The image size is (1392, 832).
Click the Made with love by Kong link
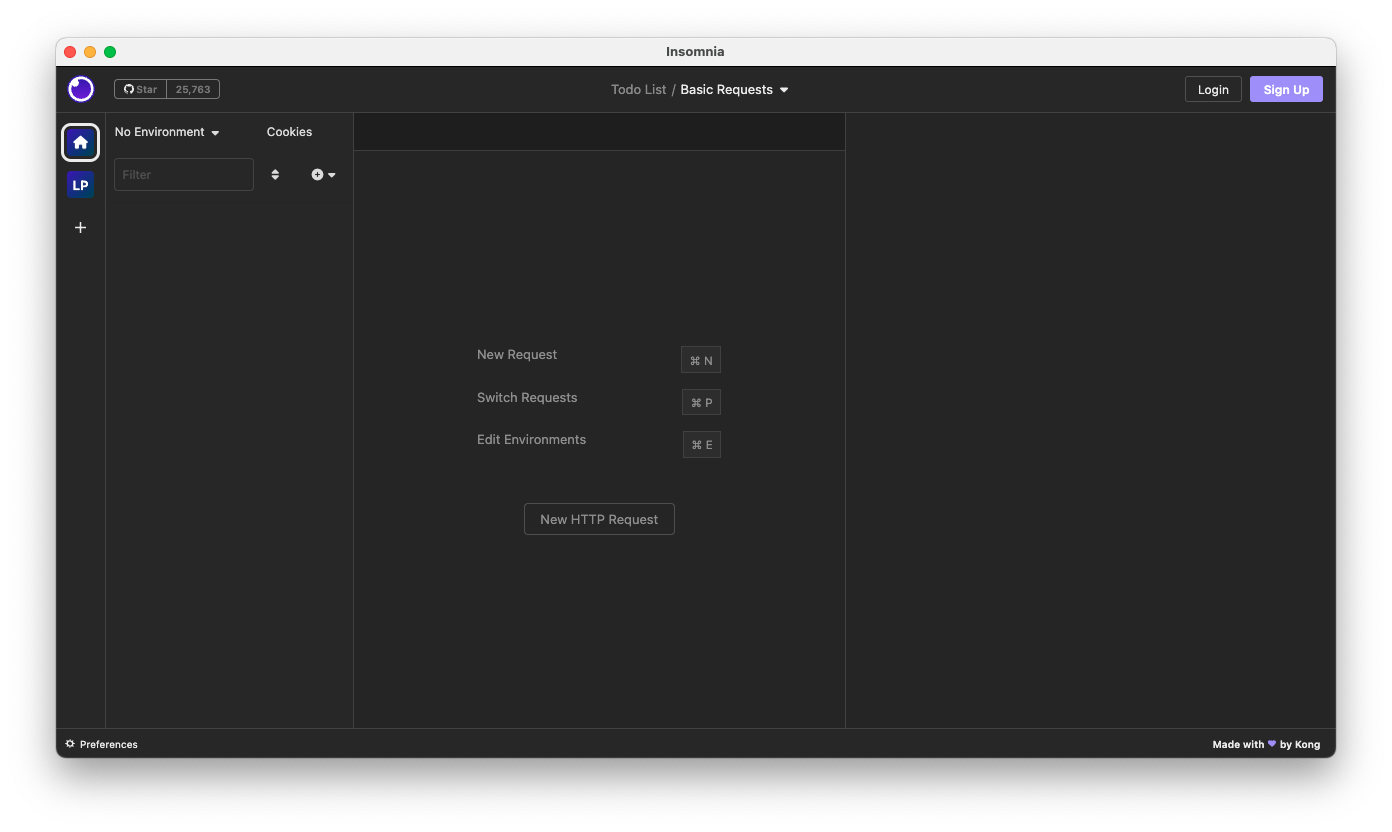1266,744
